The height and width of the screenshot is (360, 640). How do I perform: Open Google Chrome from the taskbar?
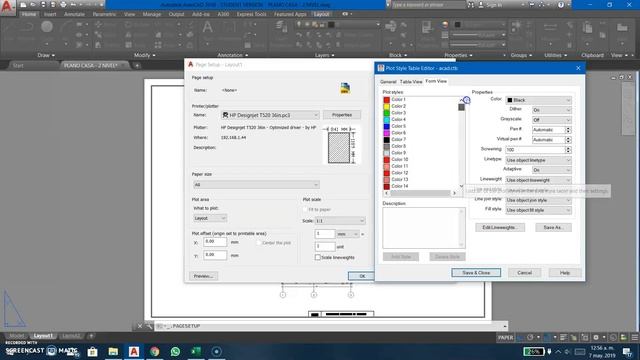(x=155, y=351)
